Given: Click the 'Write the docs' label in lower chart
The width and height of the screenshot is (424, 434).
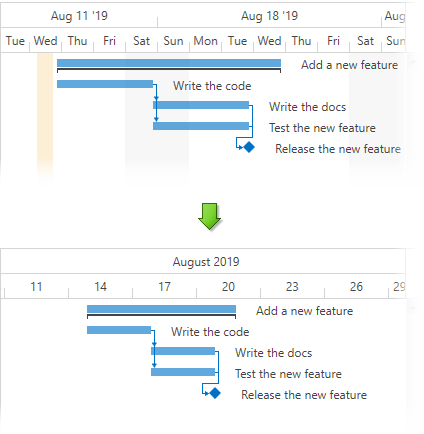Looking at the screenshot, I should [x=273, y=353].
